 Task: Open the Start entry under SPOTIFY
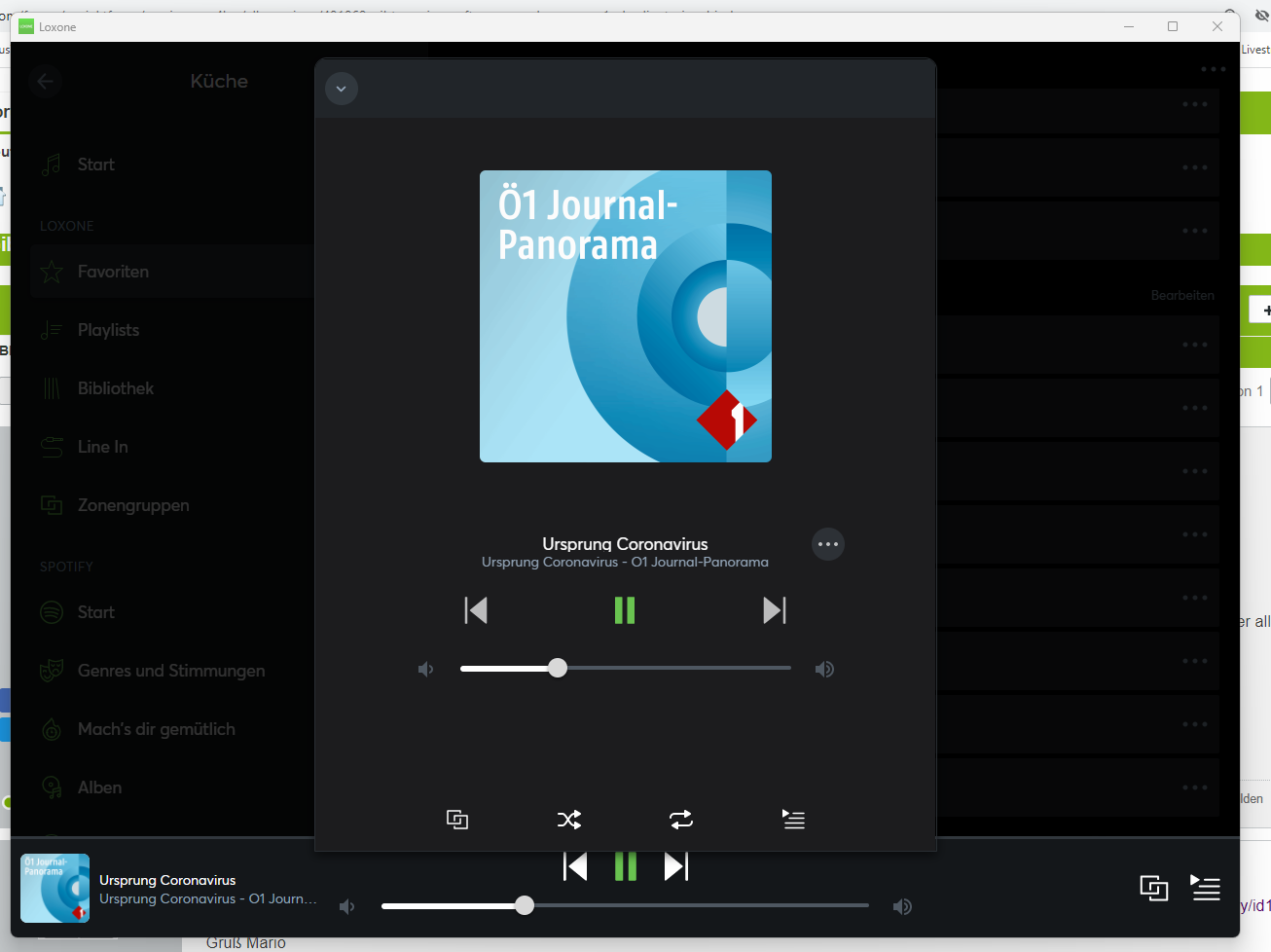[x=171, y=612]
